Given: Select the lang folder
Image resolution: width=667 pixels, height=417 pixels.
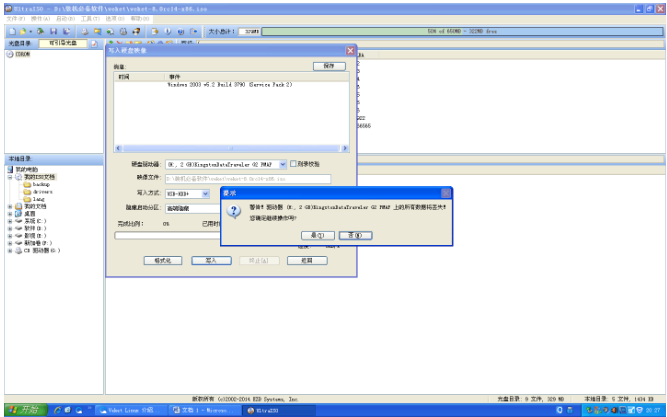Looking at the screenshot, I should pos(34,199).
